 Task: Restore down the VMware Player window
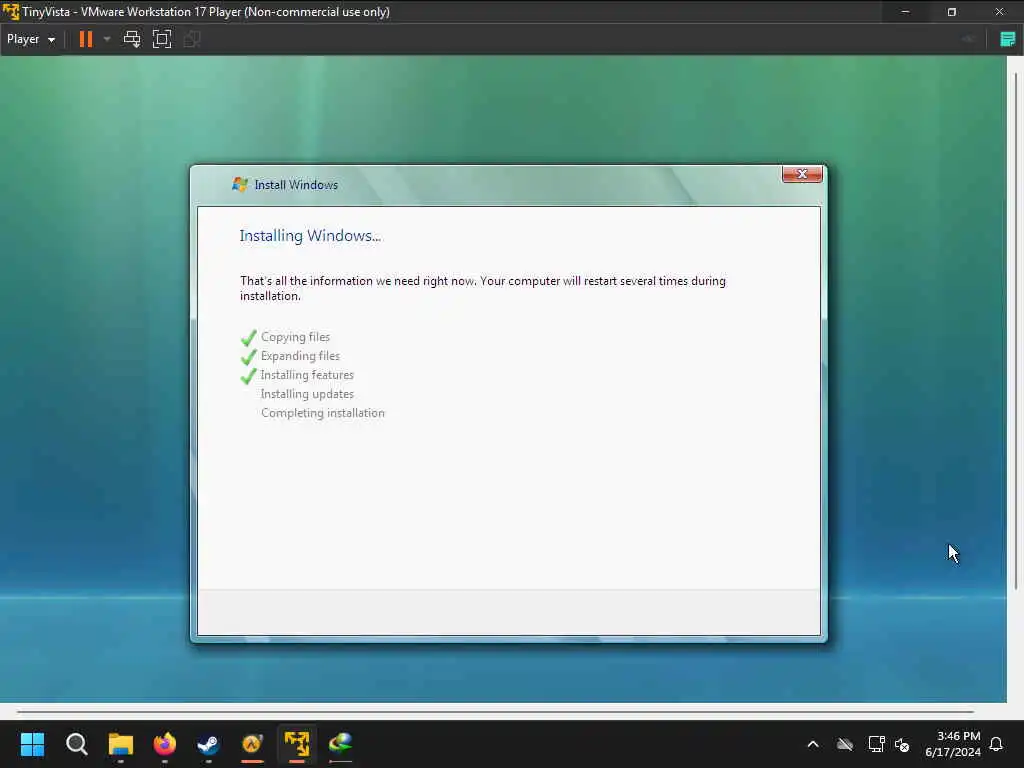[952, 12]
